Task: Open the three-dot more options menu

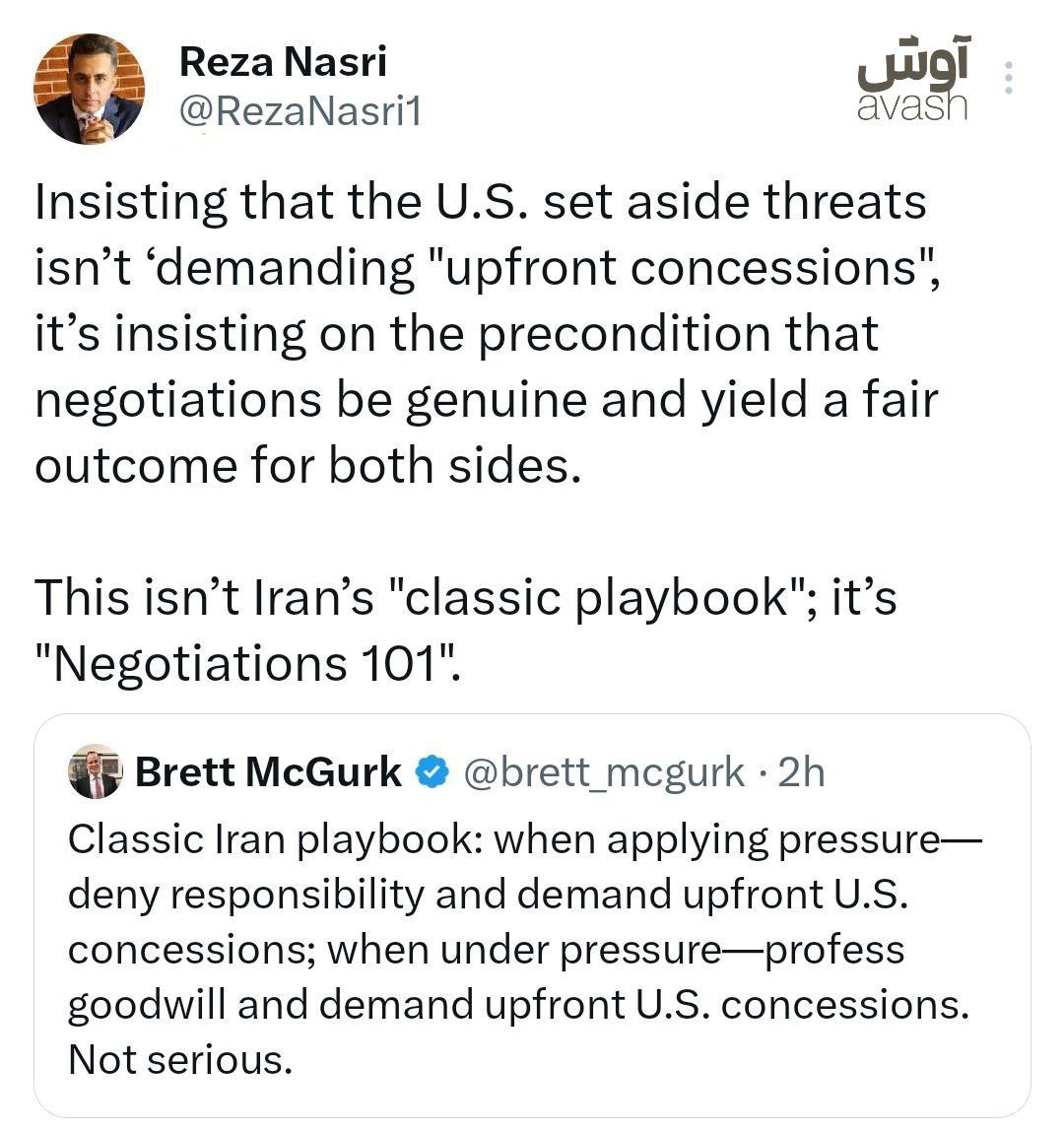Action: click(1008, 79)
